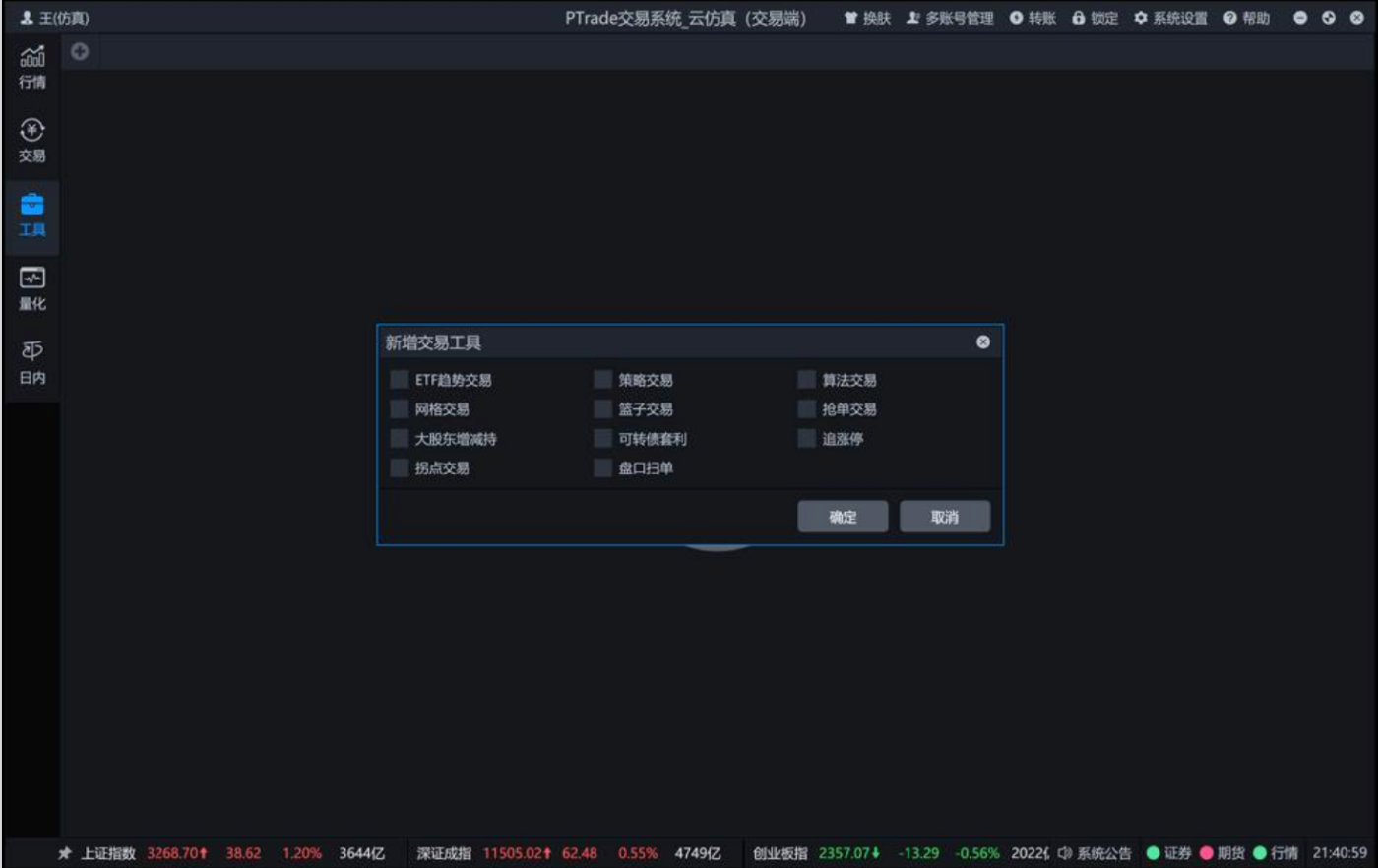Check the 可转债套利 checkbox

click(602, 439)
